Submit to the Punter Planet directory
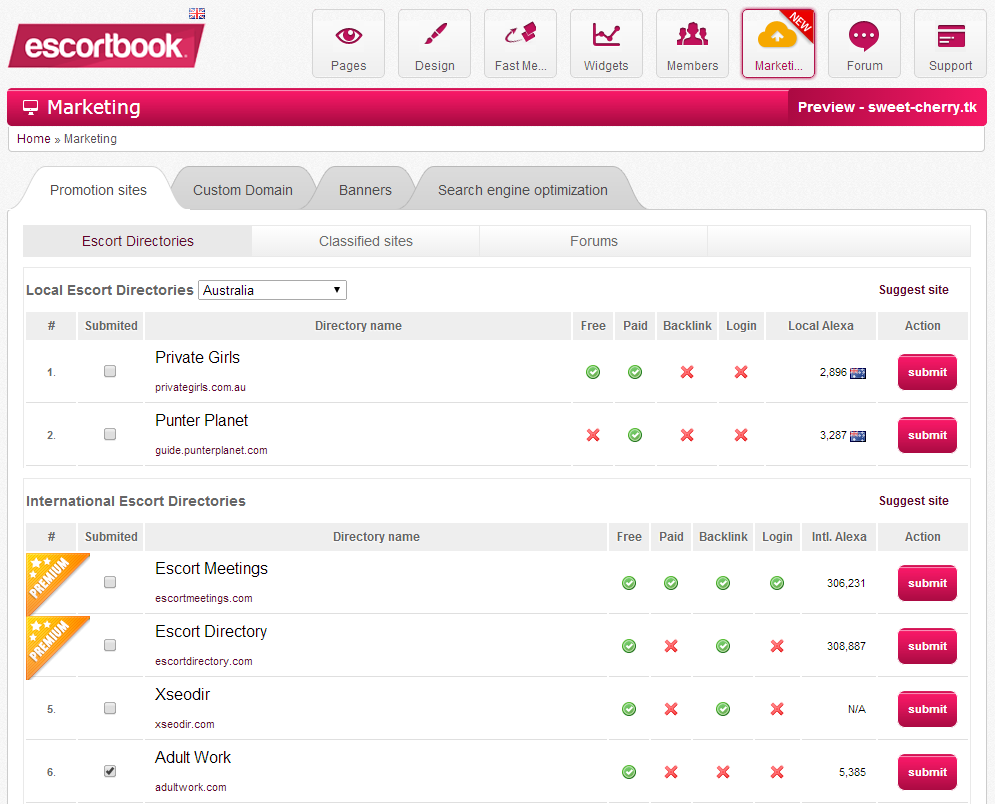Viewport: 995px width, 804px height. pyautogui.click(x=927, y=435)
